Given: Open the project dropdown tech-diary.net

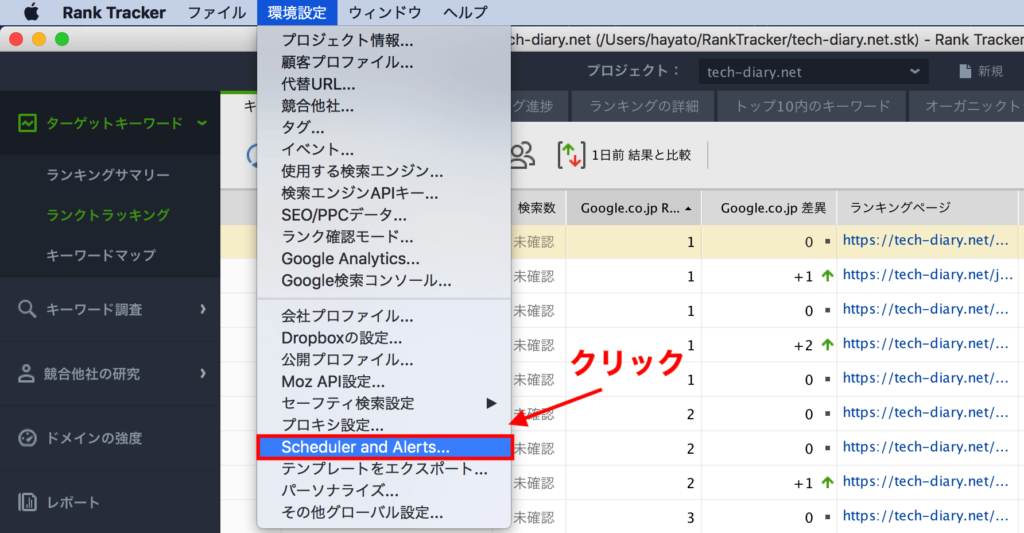Looking at the screenshot, I should coord(814,72).
